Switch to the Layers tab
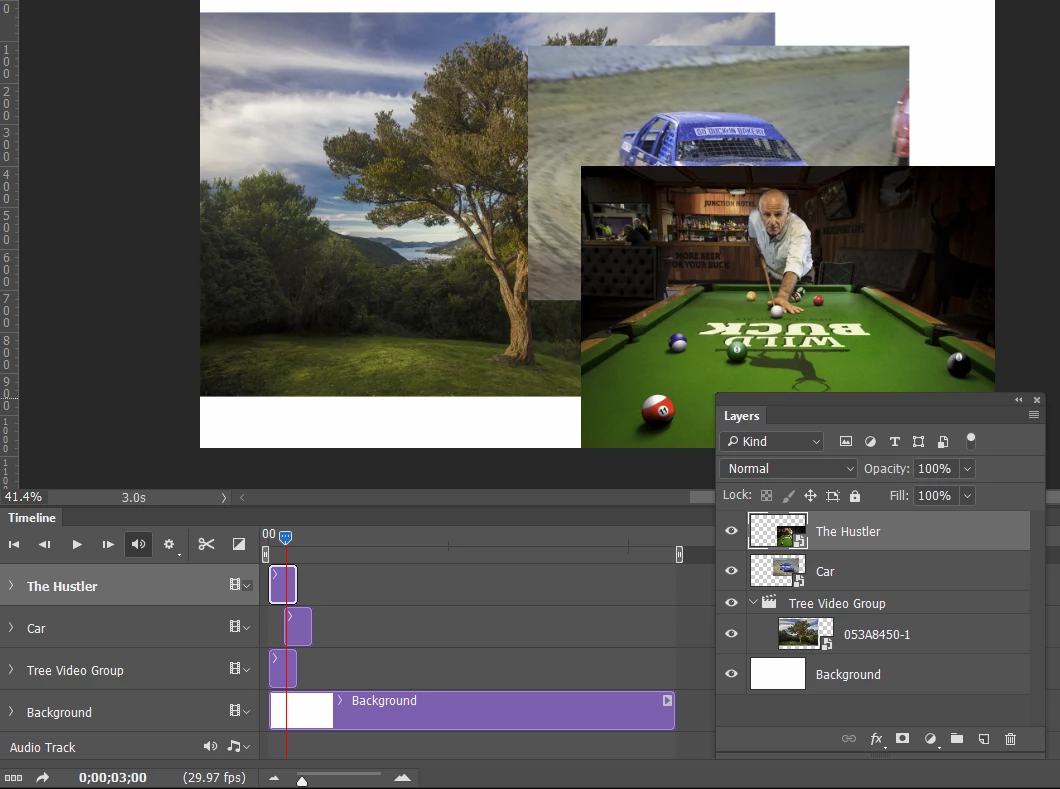Screen dimensions: 1060x789 742,416
